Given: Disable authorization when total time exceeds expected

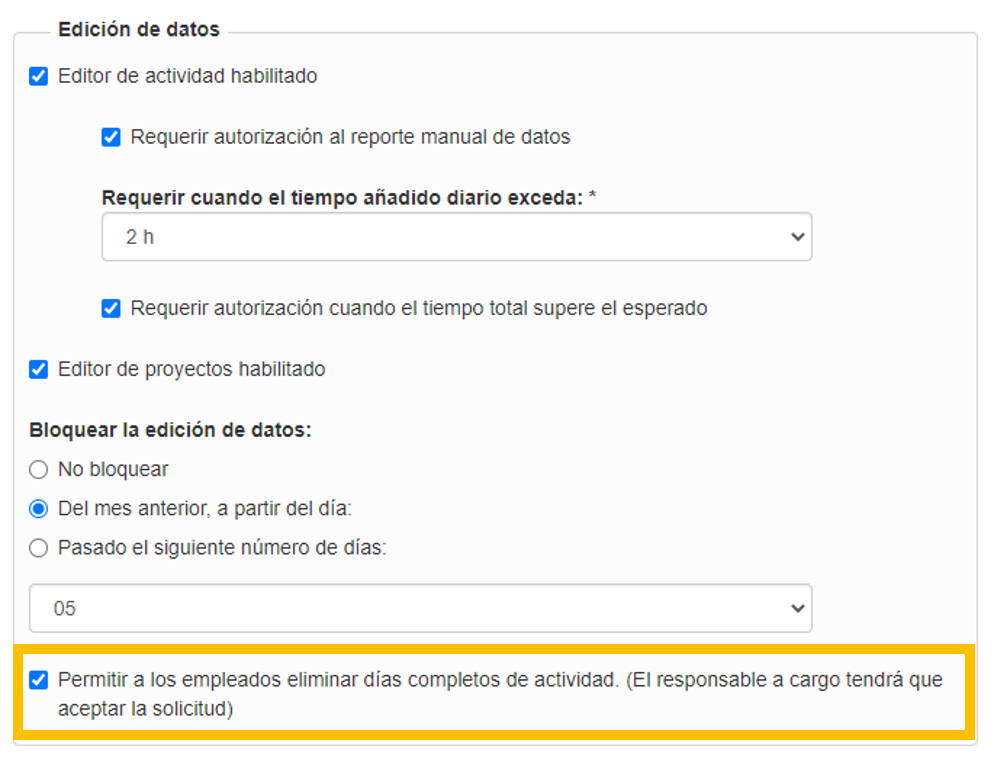Looking at the screenshot, I should [111, 309].
